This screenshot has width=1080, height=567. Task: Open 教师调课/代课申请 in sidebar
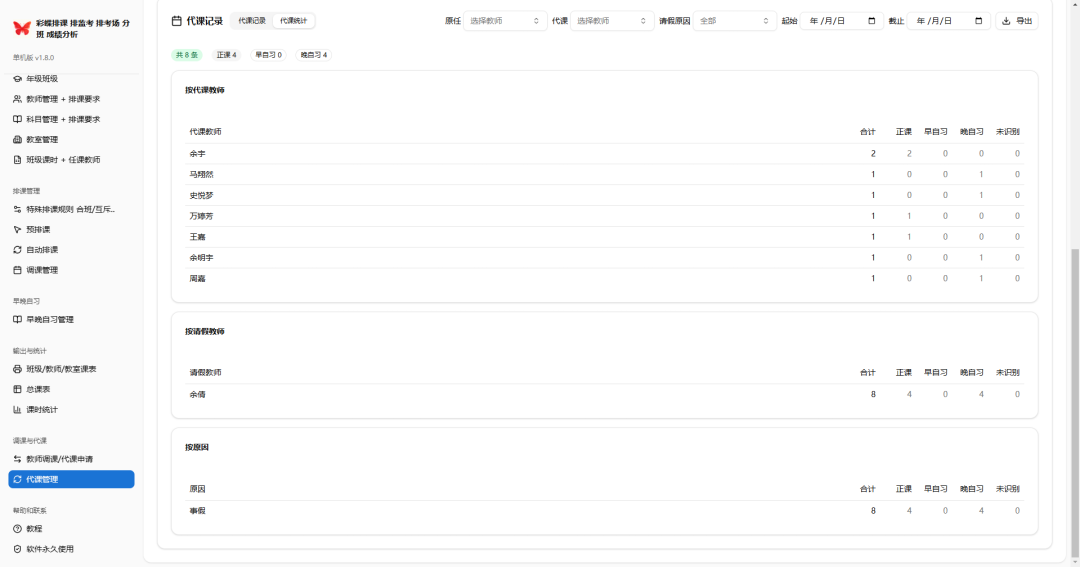[x=59, y=459]
